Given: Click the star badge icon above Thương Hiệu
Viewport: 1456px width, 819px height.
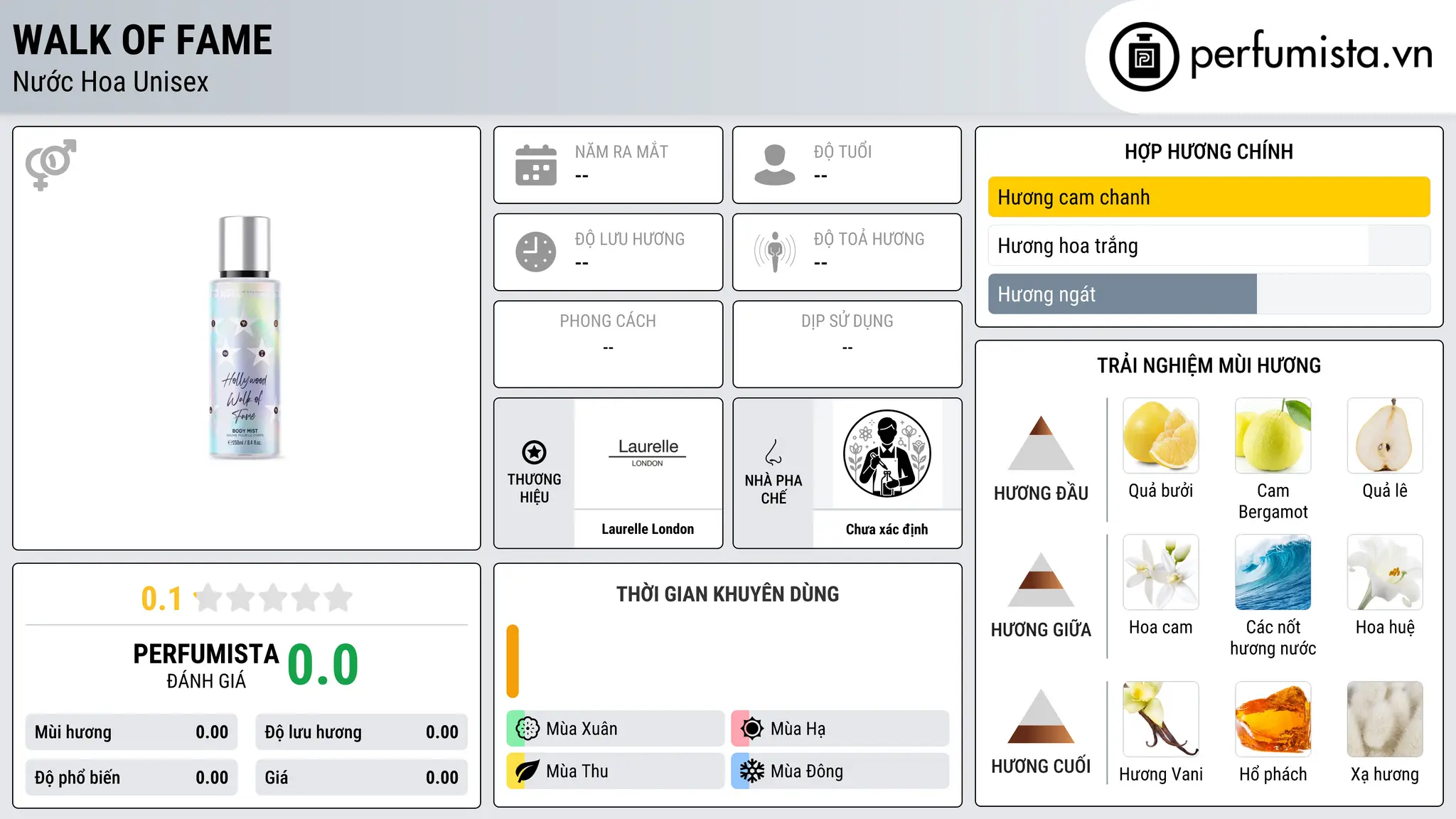Looking at the screenshot, I should [534, 452].
